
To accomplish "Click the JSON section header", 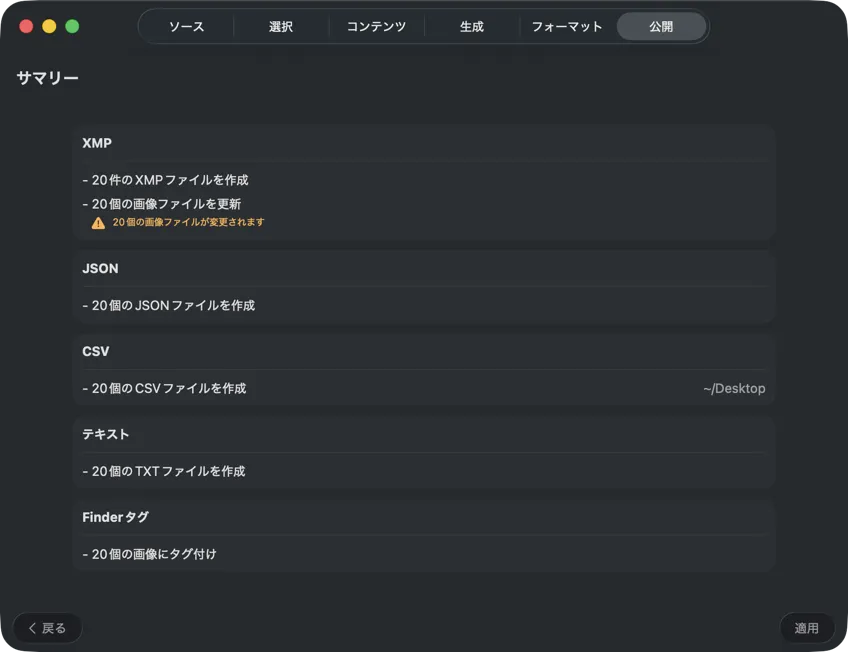I will point(99,268).
